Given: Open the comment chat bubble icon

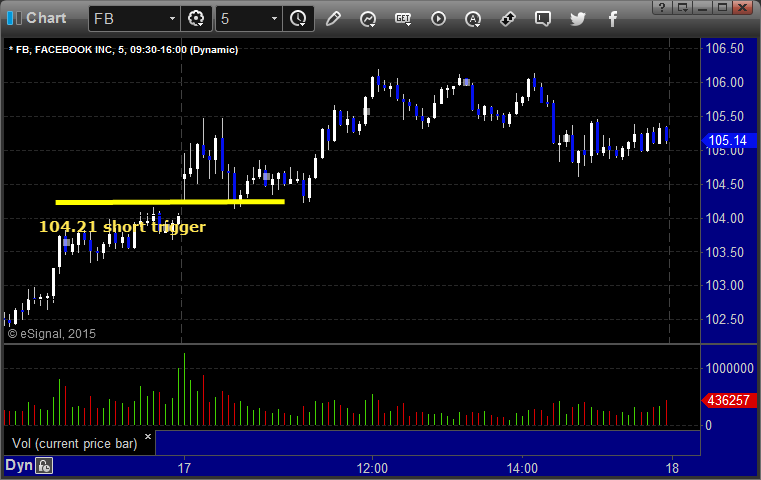Looking at the screenshot, I should [x=543, y=19].
